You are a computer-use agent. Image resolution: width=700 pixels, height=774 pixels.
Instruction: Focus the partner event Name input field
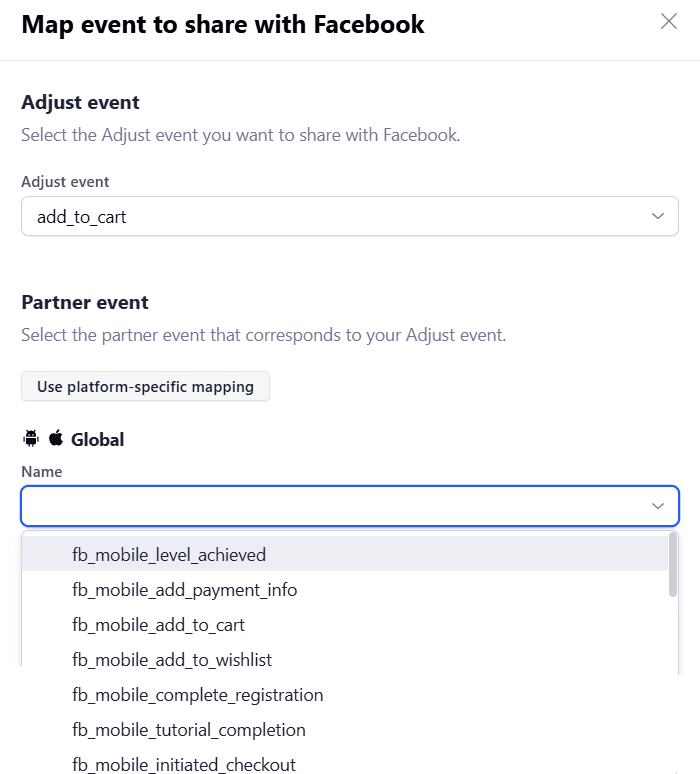click(330, 506)
